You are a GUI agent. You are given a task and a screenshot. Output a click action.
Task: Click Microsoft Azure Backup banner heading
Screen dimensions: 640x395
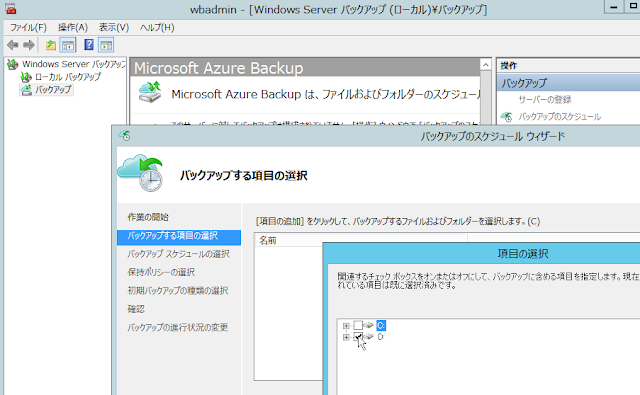pos(218,68)
